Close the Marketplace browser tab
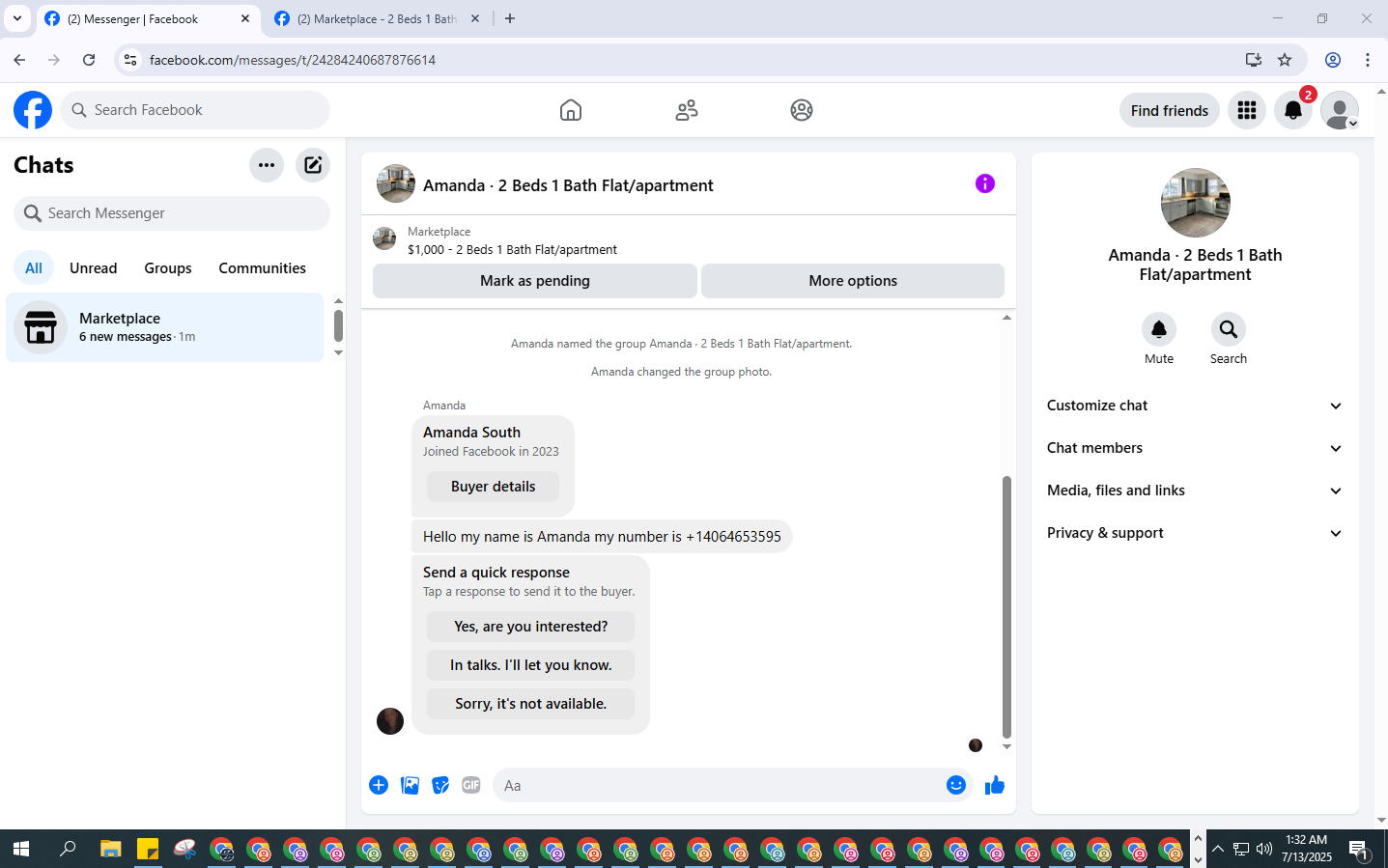 coord(475,18)
